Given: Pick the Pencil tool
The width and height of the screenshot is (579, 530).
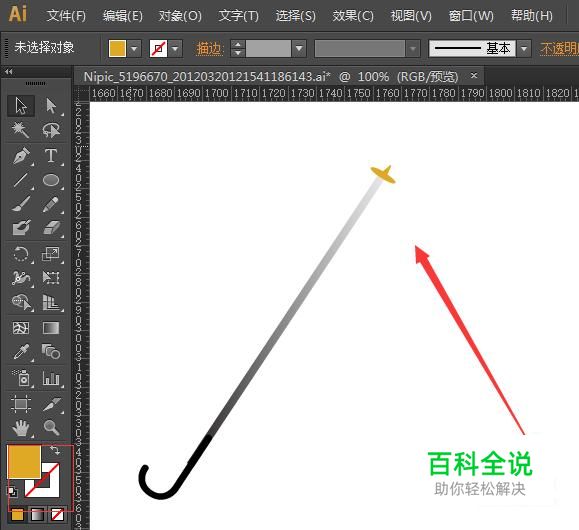Looking at the screenshot, I should 51,204.
